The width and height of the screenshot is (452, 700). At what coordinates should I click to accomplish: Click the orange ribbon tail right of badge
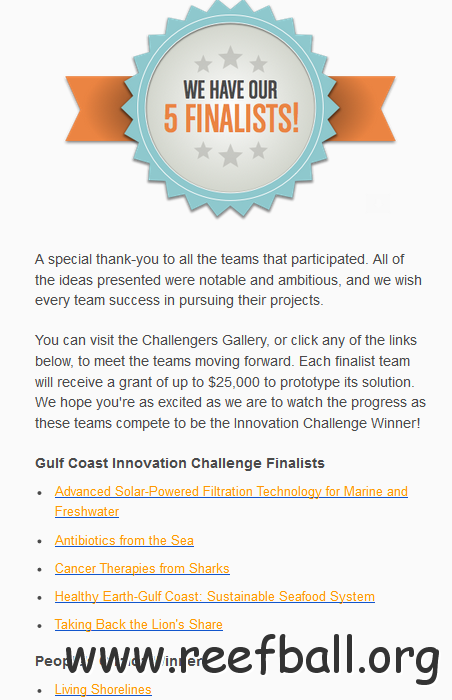[x=364, y=108]
